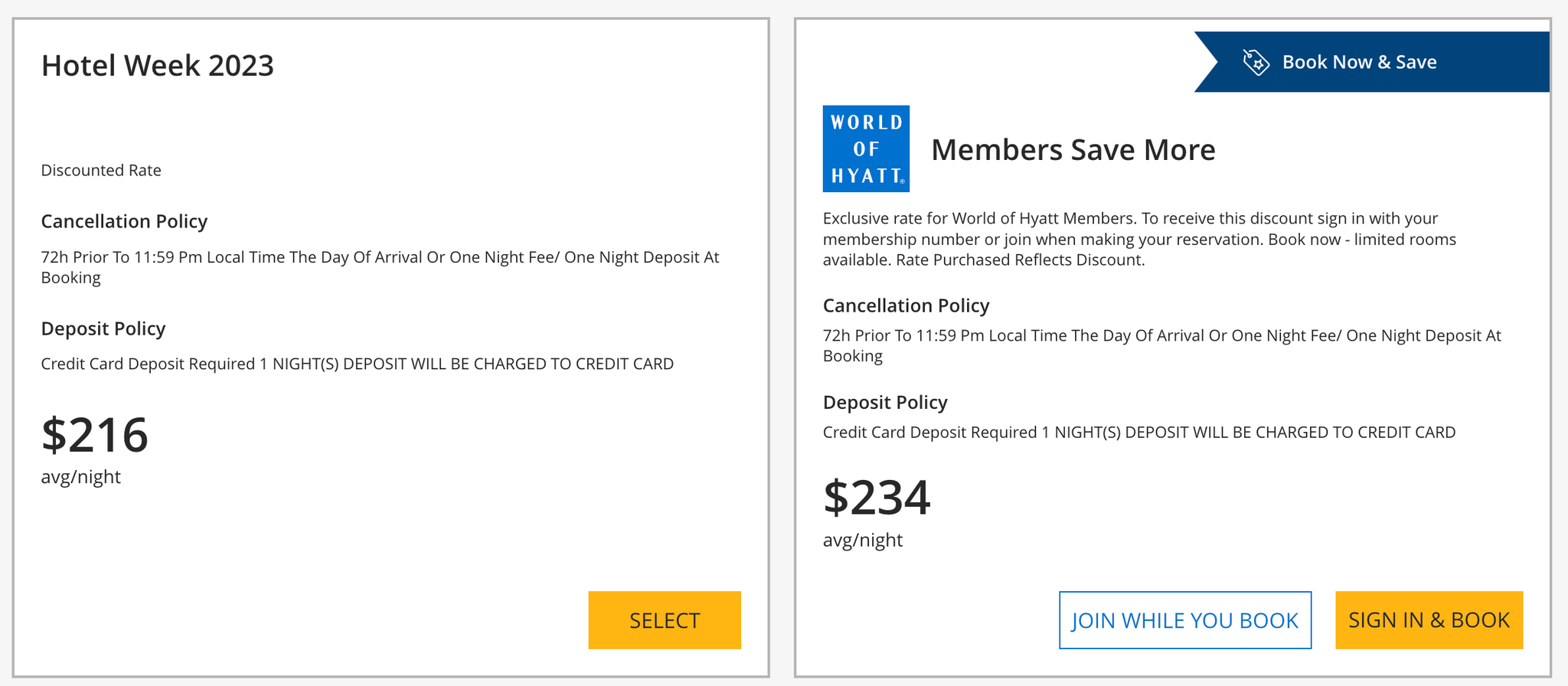Open the Hotel Week 2023 rate card

(390, 345)
